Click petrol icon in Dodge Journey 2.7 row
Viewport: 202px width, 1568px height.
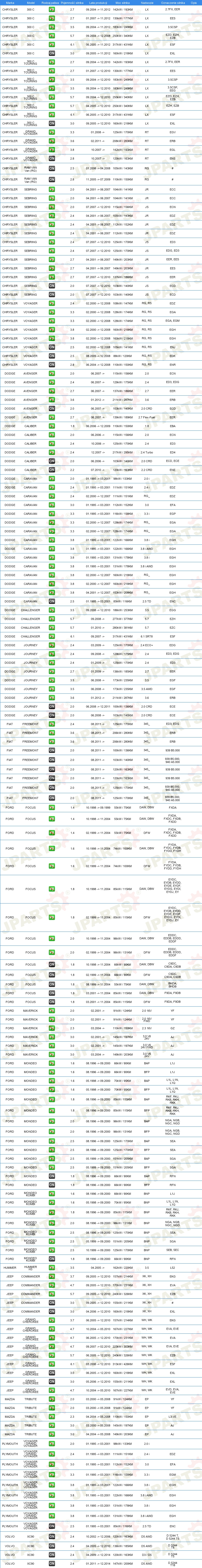pyautogui.click(x=52, y=671)
